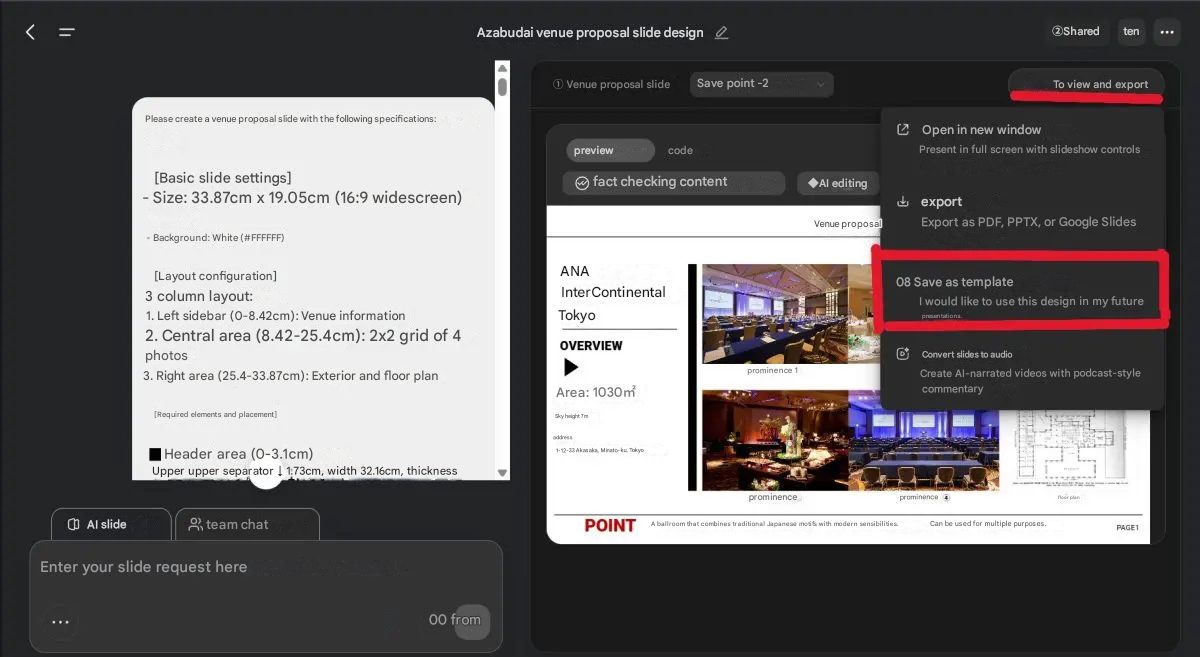Click the Shared status button
1200x657 pixels.
(1075, 32)
